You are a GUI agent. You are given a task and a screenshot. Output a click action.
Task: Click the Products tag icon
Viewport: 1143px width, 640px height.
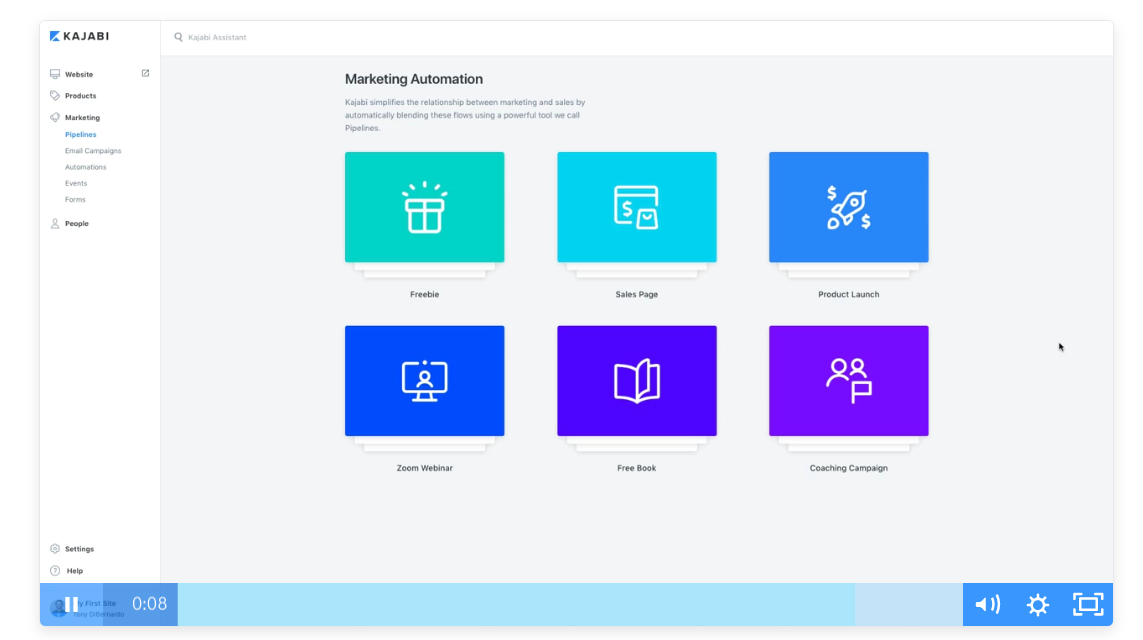(x=55, y=95)
